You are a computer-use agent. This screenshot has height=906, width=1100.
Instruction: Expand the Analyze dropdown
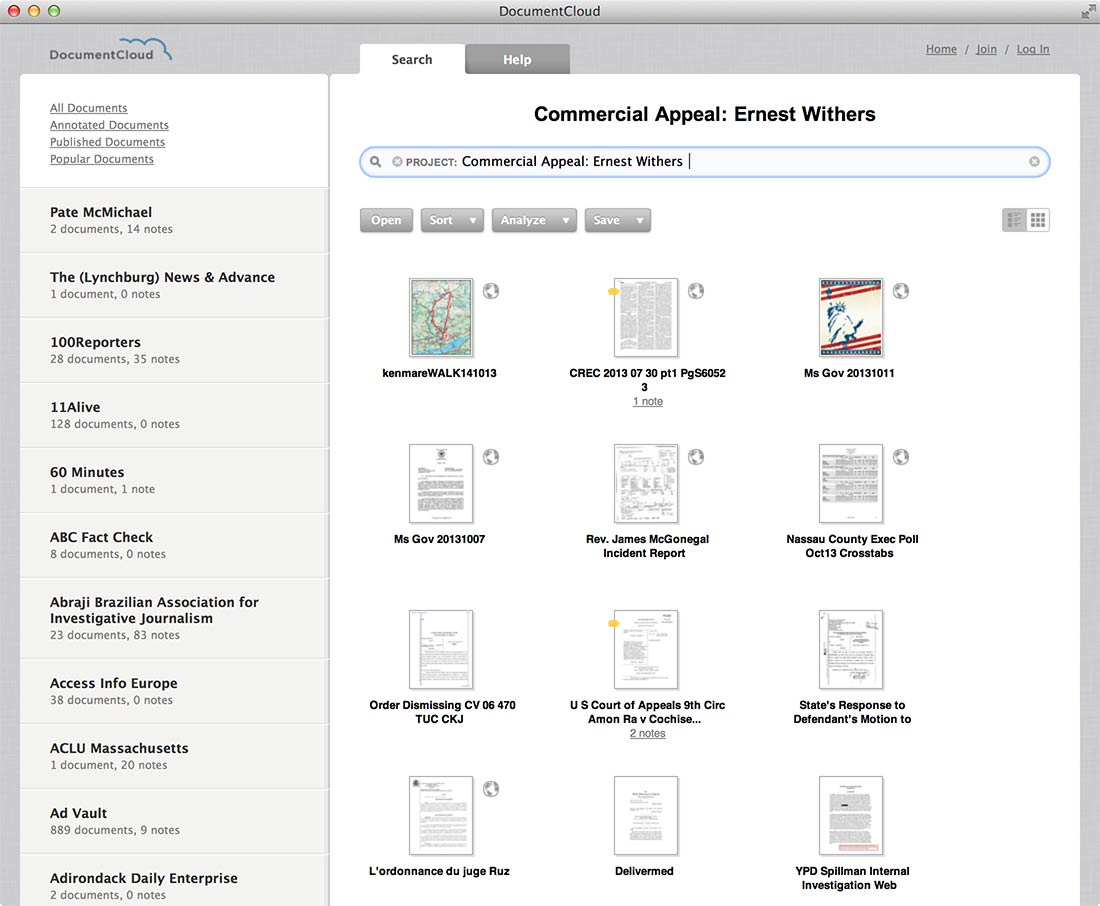[x=534, y=220]
